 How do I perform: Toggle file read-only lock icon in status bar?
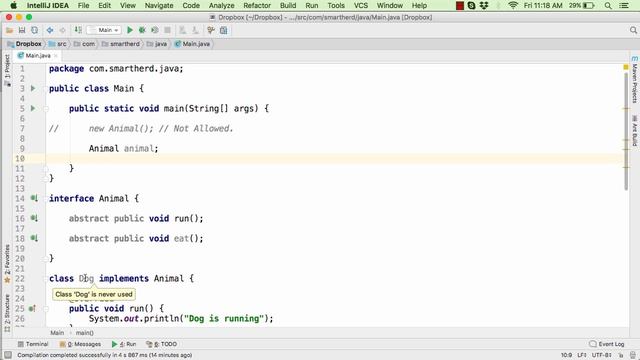[x=621, y=355]
